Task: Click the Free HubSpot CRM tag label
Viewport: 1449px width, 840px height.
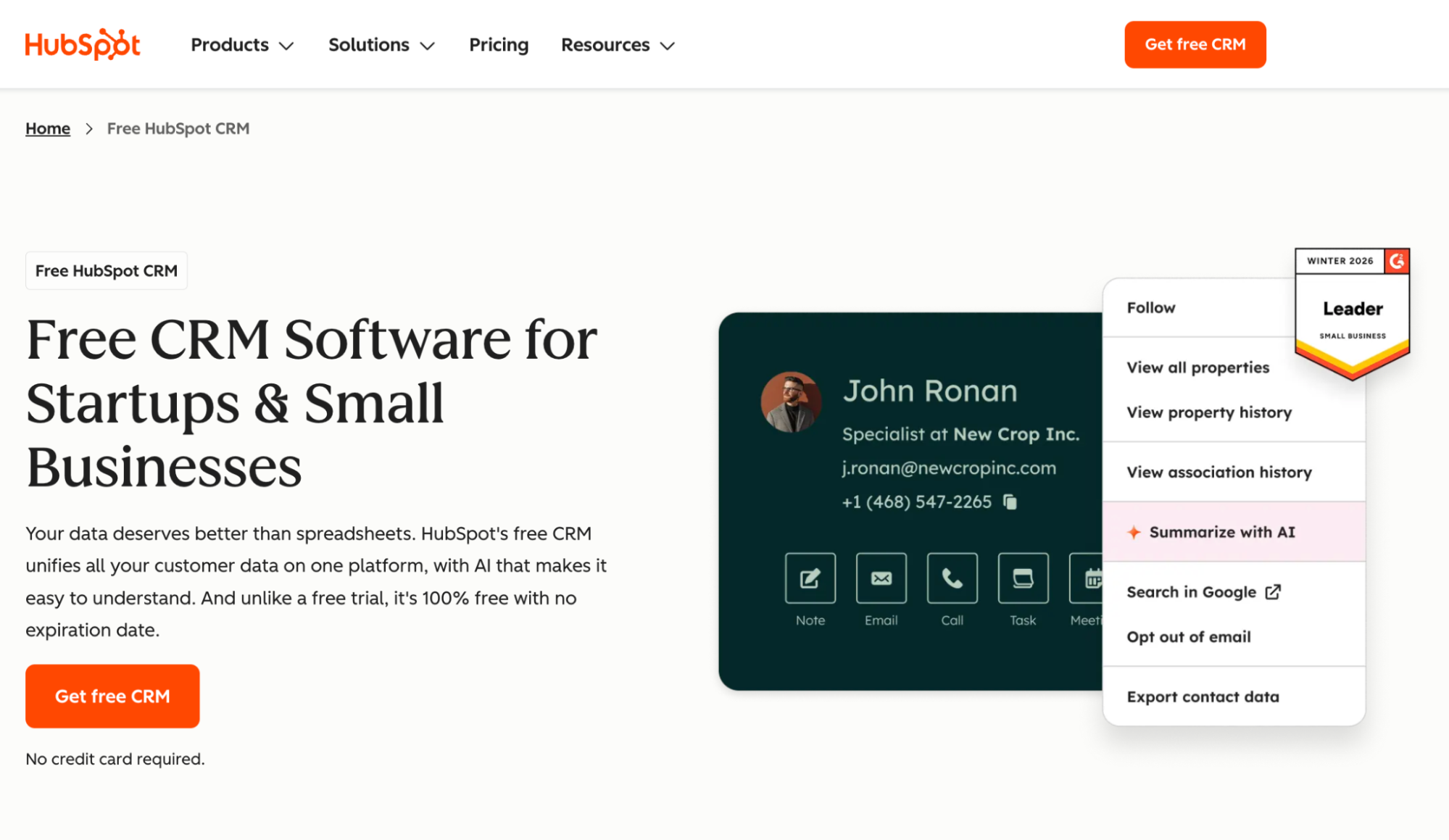Action: [x=107, y=271]
